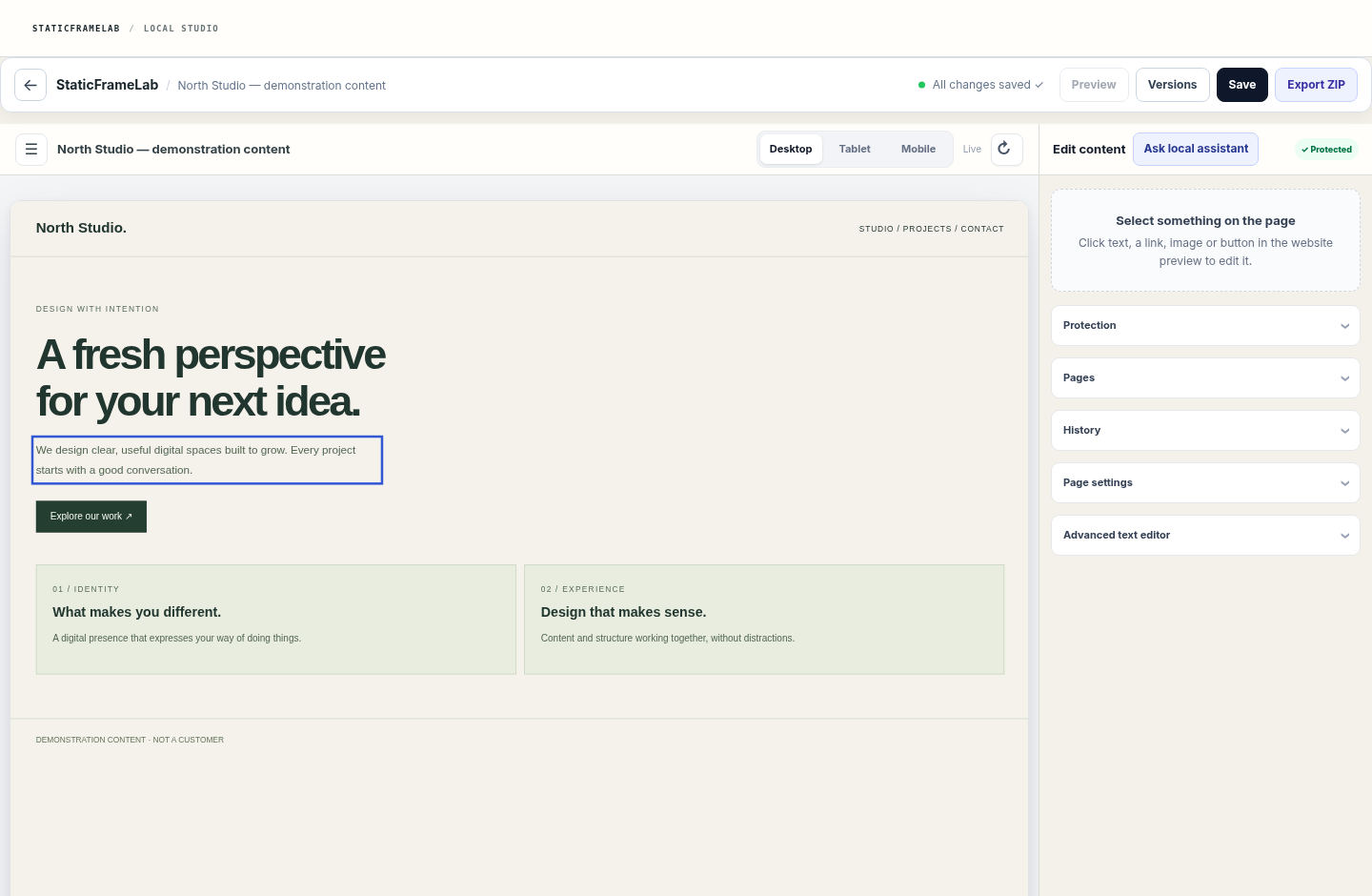The height and width of the screenshot is (896, 1372).
Task: Switch to Desktop view
Action: click(791, 149)
